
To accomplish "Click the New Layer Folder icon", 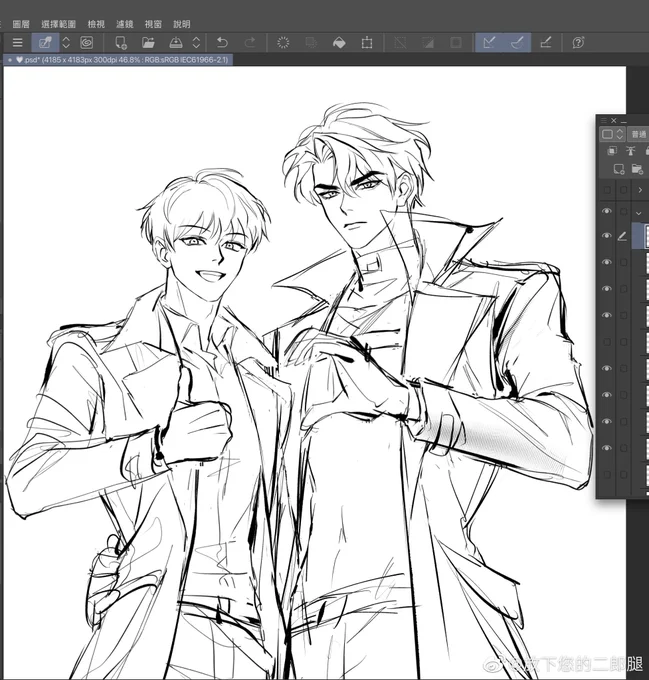I will pos(637,169).
